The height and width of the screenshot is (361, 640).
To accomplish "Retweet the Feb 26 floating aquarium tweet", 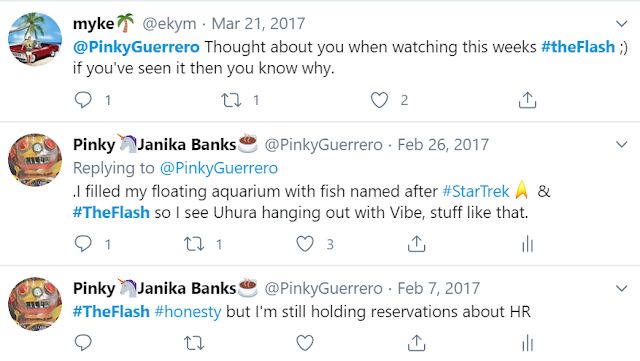I will pos(194,244).
